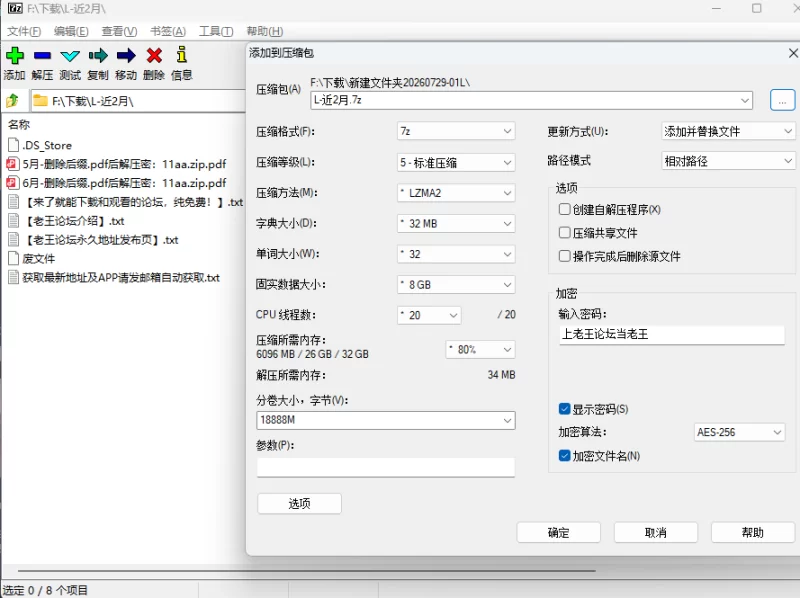Click the Move (移动) blue arrow icon
The image size is (800, 598).
click(126, 55)
